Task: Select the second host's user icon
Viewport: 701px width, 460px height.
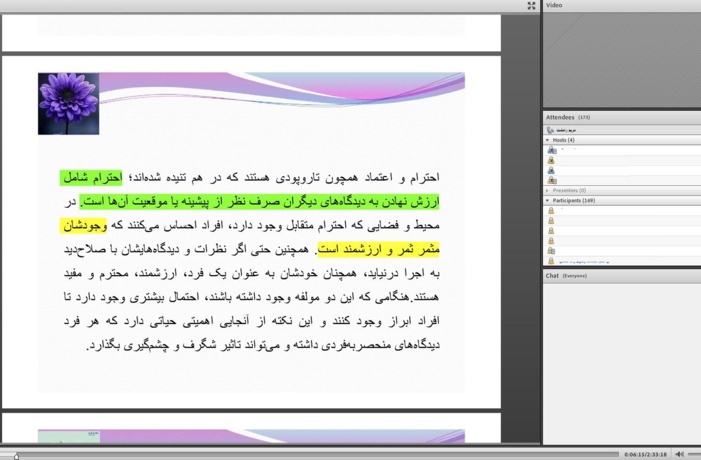Action: point(551,160)
